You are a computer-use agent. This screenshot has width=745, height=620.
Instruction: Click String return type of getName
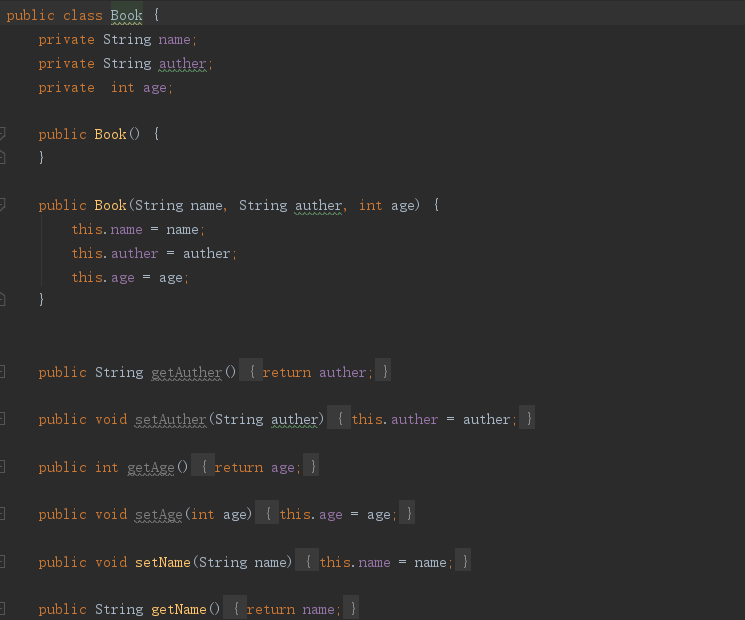click(119, 610)
